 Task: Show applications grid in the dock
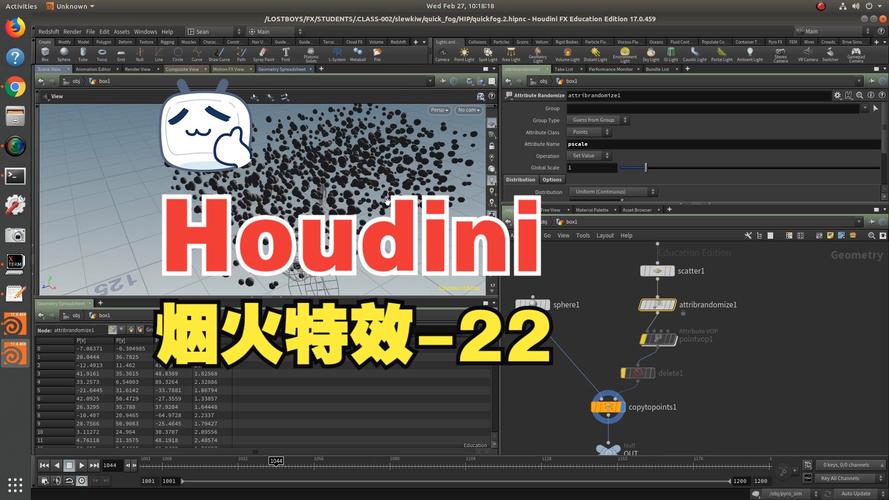pyautogui.click(x=15, y=485)
